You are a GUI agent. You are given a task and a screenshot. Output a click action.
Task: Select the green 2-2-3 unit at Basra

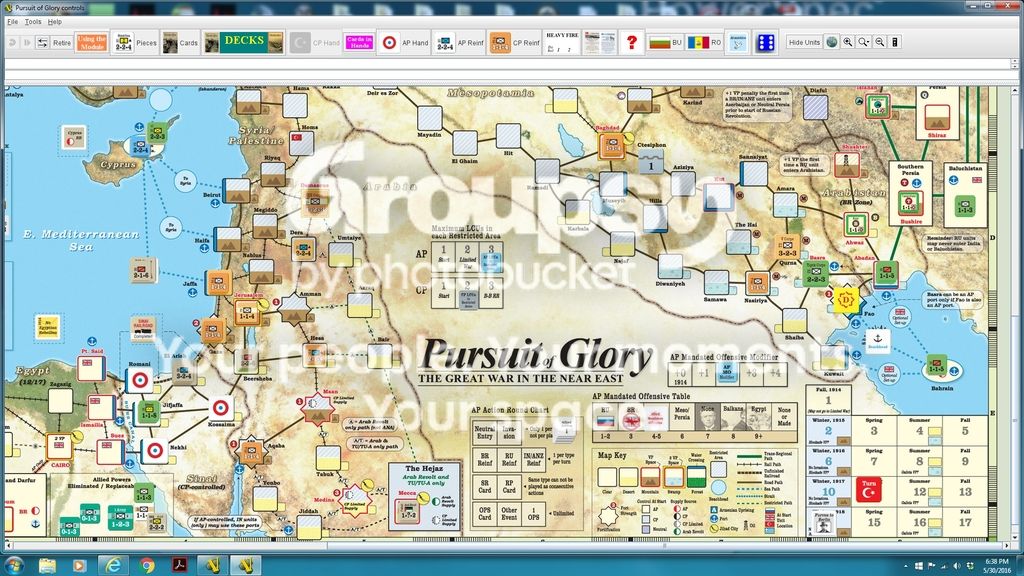tap(816, 272)
